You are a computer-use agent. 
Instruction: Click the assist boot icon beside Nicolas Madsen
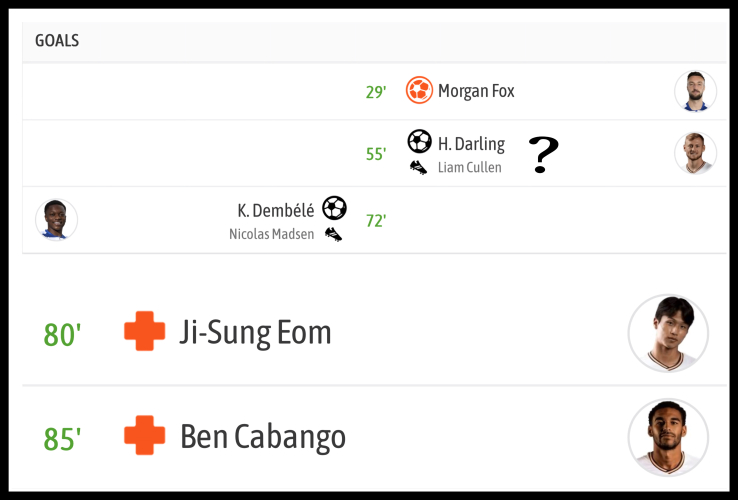point(334,234)
